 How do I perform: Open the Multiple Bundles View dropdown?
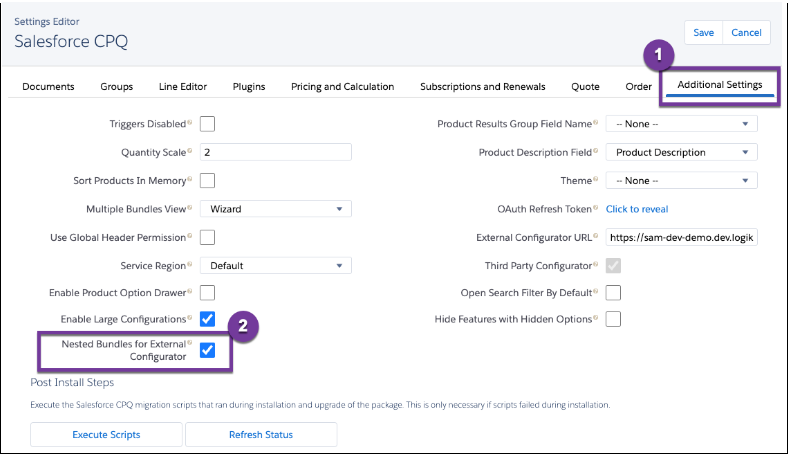(275, 209)
